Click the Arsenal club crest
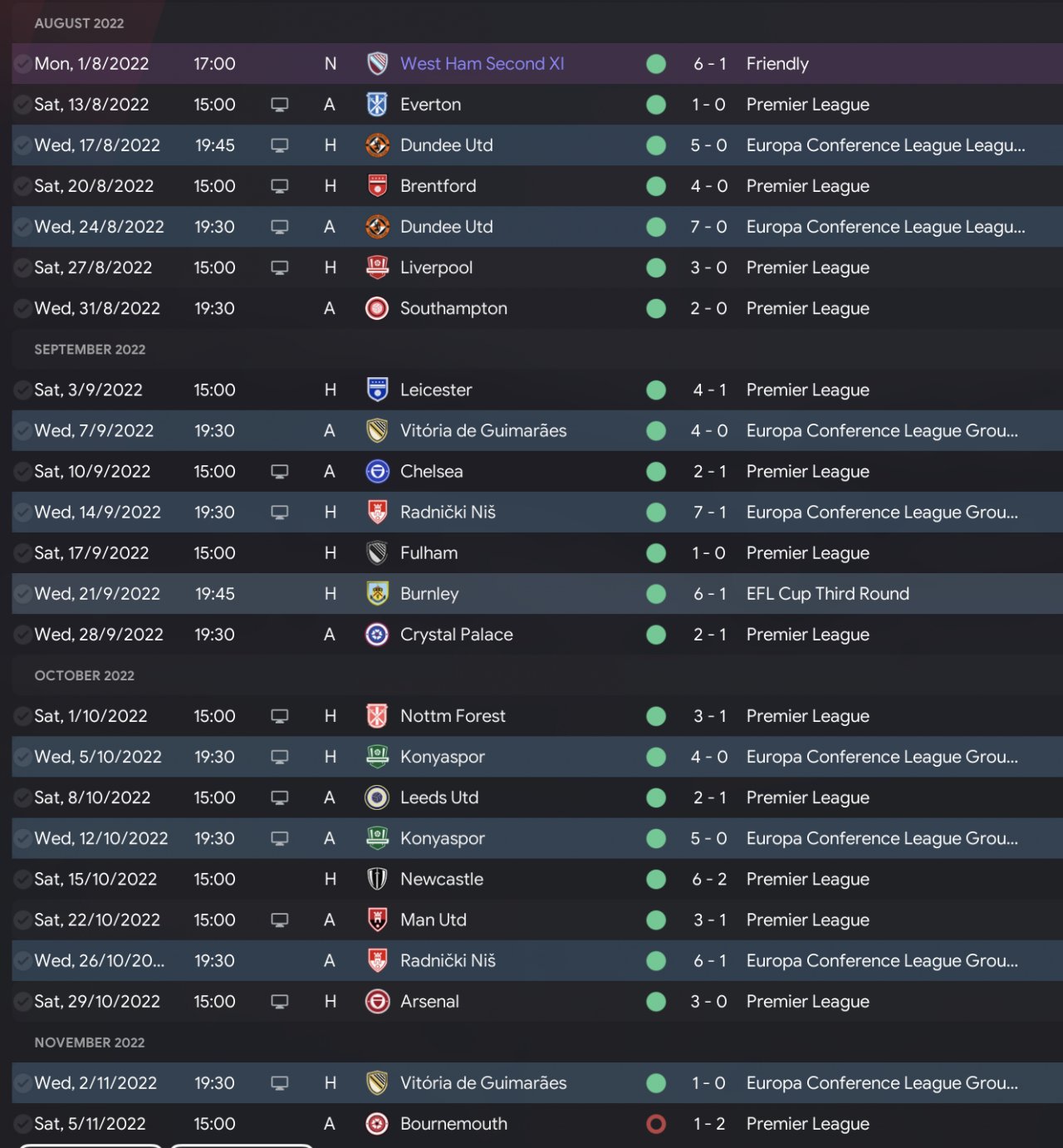The image size is (1063, 1148). [377, 1002]
